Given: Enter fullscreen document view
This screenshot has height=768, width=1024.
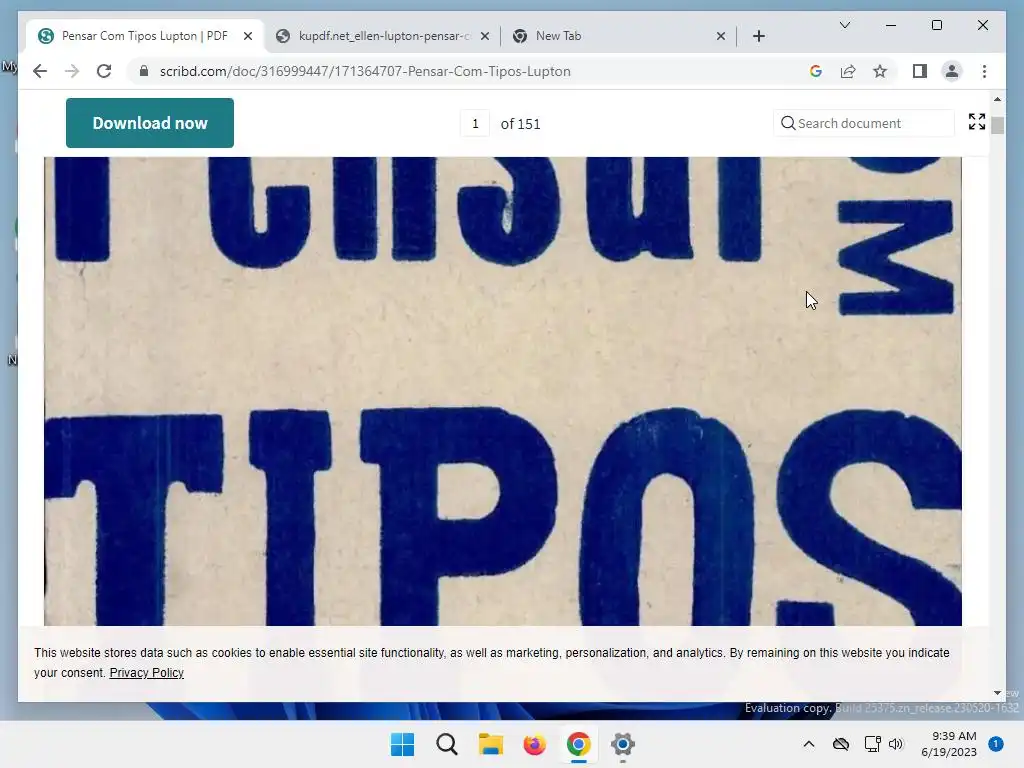Looking at the screenshot, I should [976, 121].
